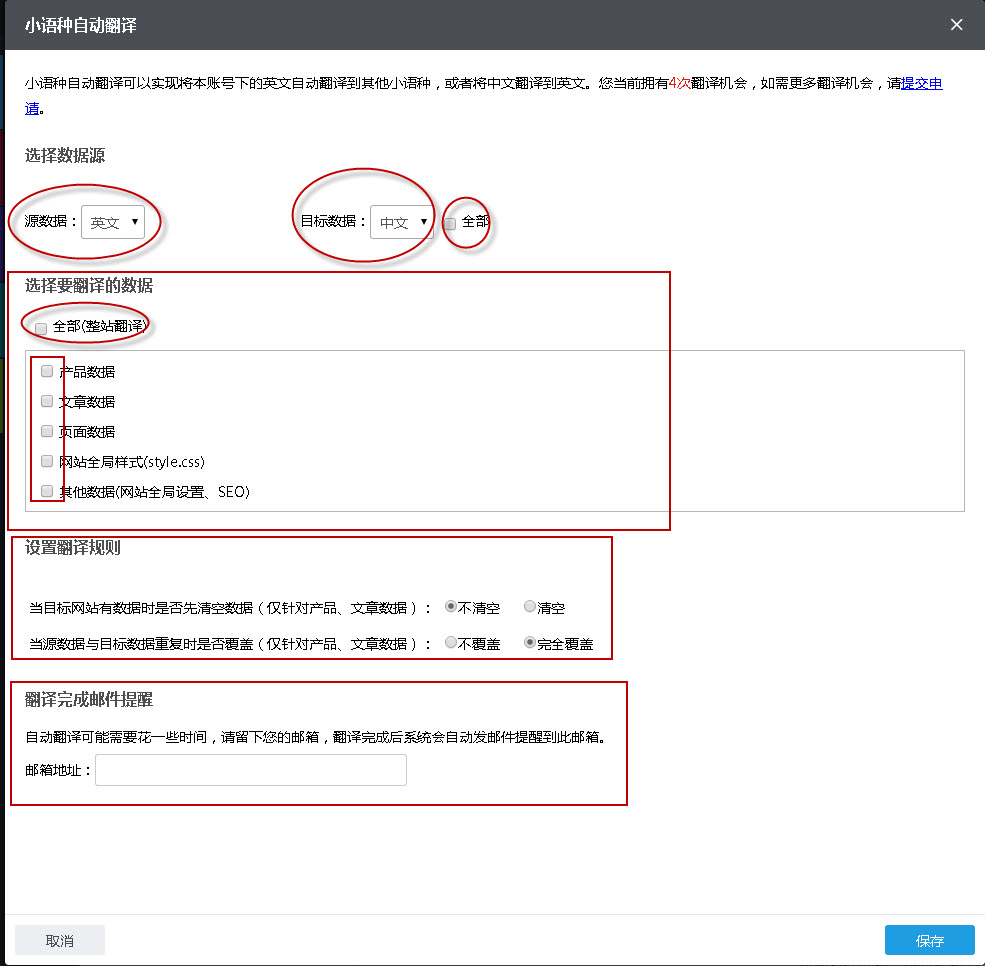This screenshot has width=985, height=966.
Task: Select the 清空 radio button
Action: coord(529,605)
